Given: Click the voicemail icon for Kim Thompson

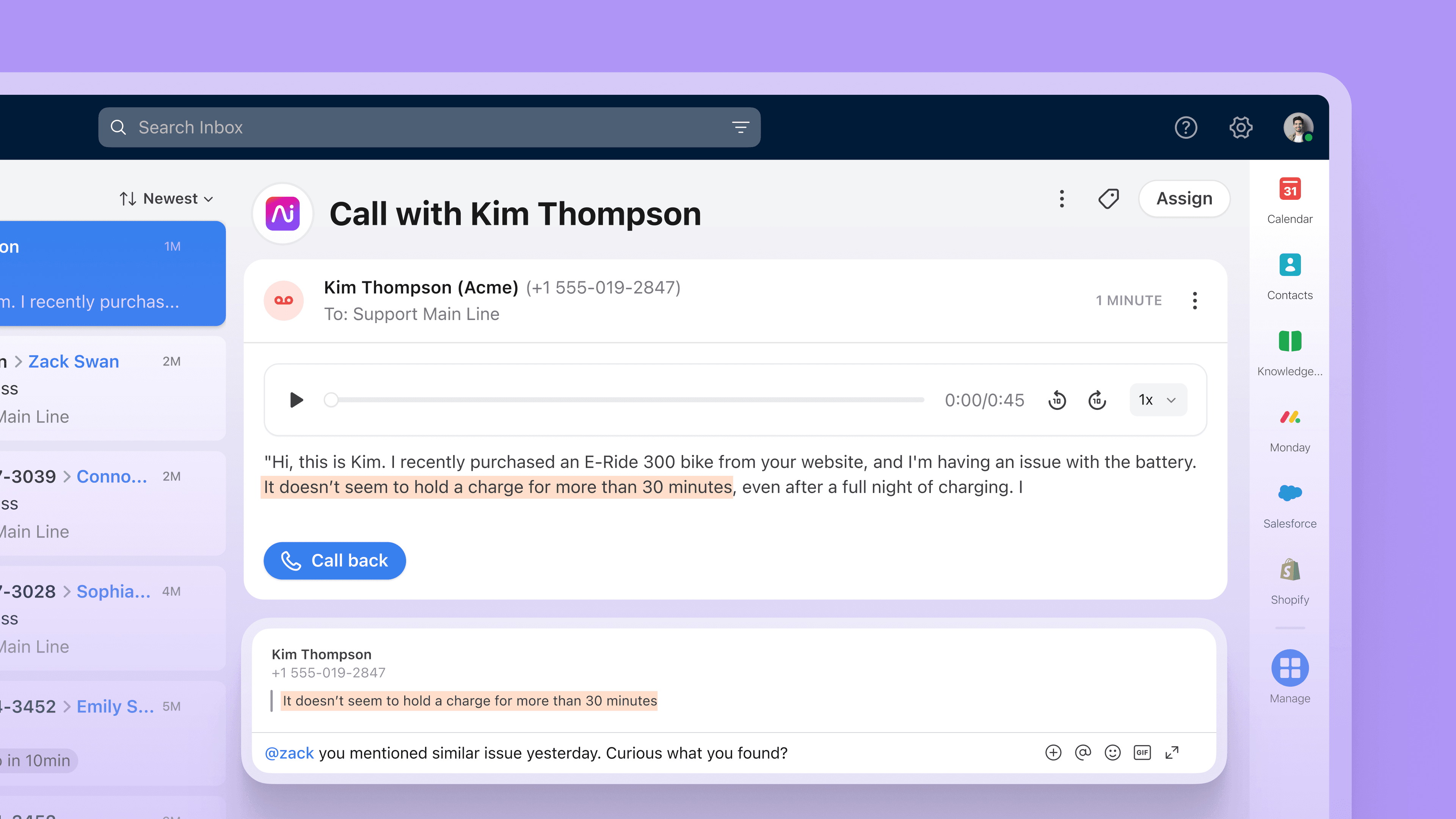Looking at the screenshot, I should click(284, 300).
